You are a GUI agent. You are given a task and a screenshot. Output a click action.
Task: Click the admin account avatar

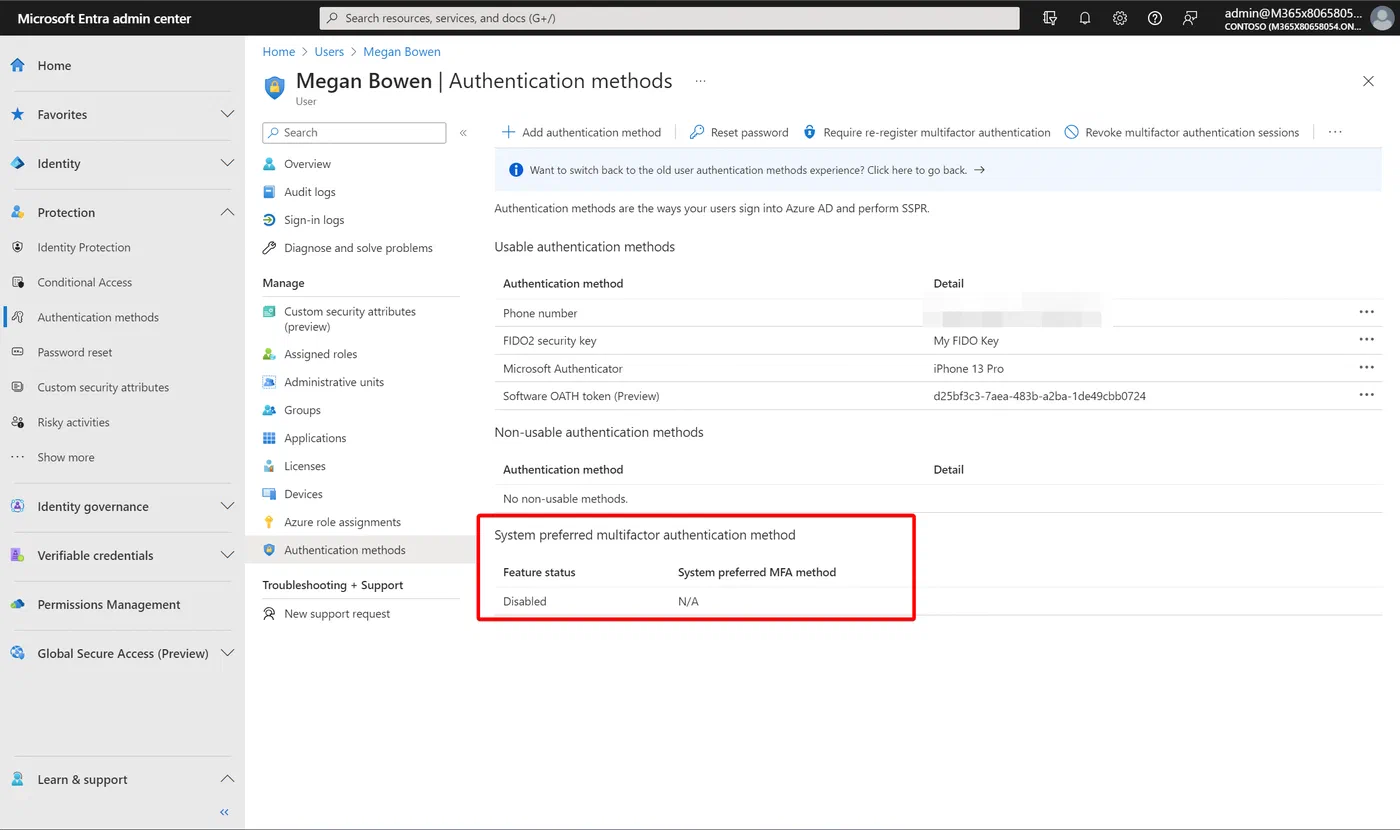(1381, 18)
